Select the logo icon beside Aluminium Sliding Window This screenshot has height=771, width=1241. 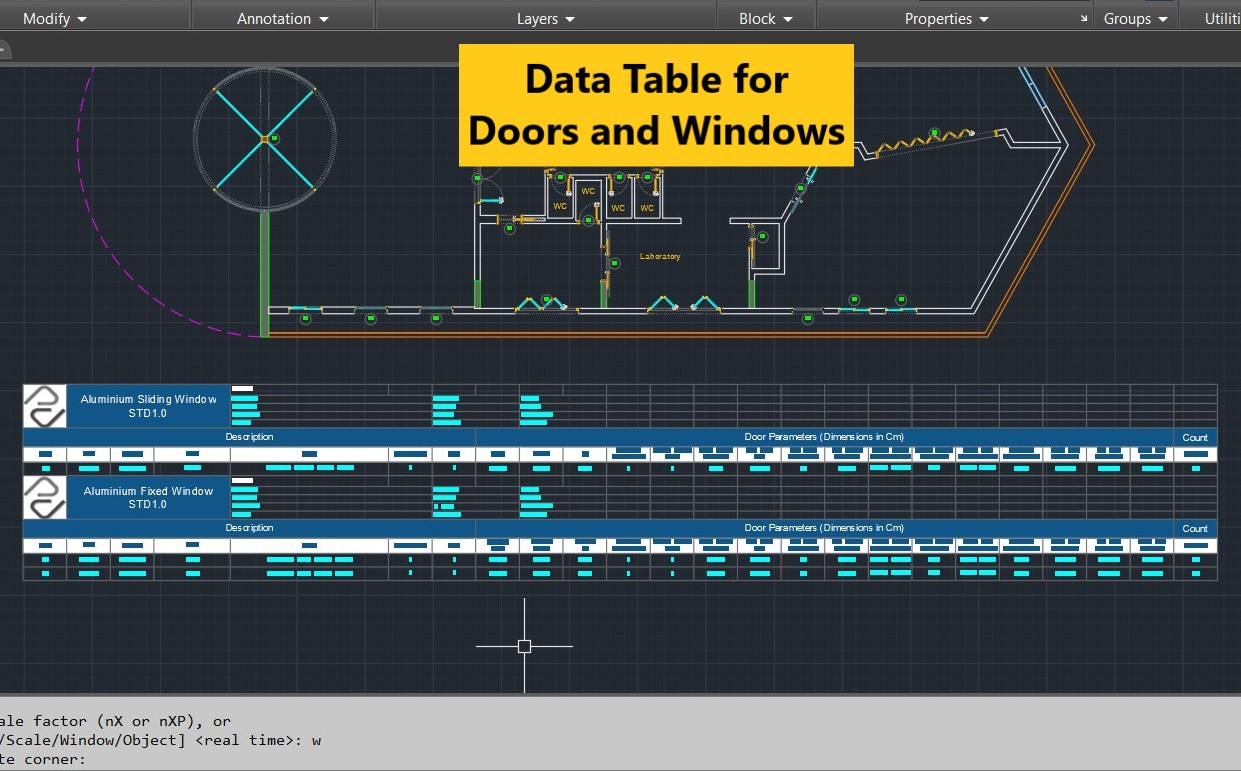45,406
